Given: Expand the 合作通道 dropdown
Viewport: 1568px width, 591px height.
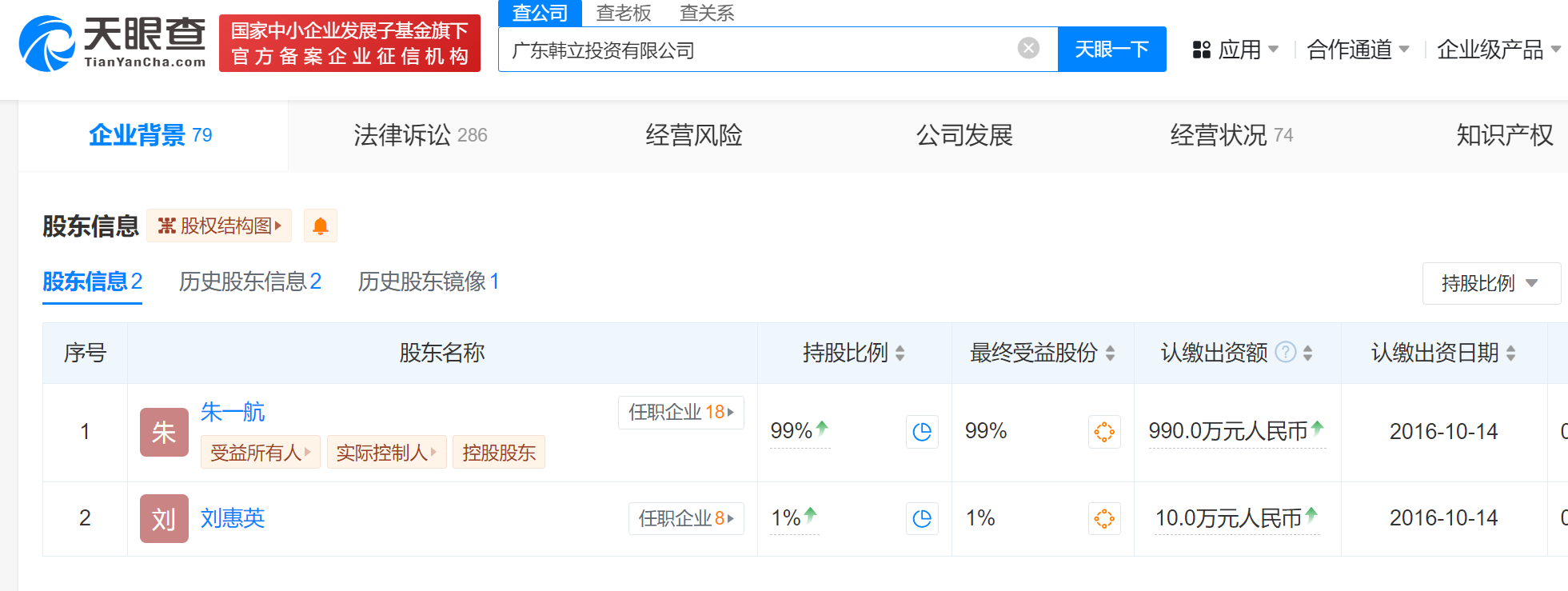Looking at the screenshot, I should coord(1357,50).
